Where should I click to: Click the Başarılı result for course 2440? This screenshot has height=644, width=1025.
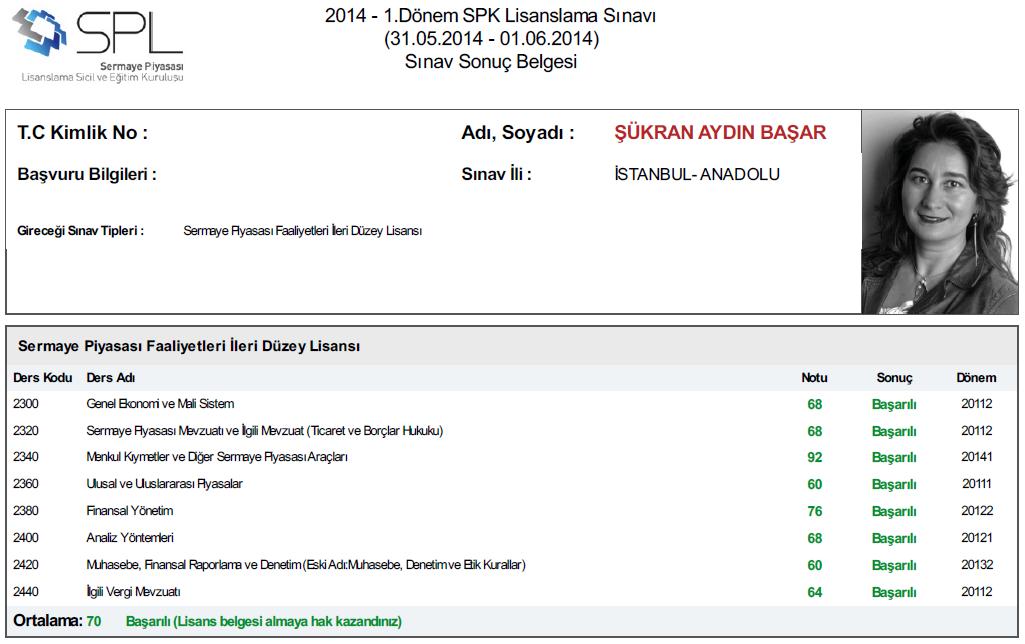894,592
